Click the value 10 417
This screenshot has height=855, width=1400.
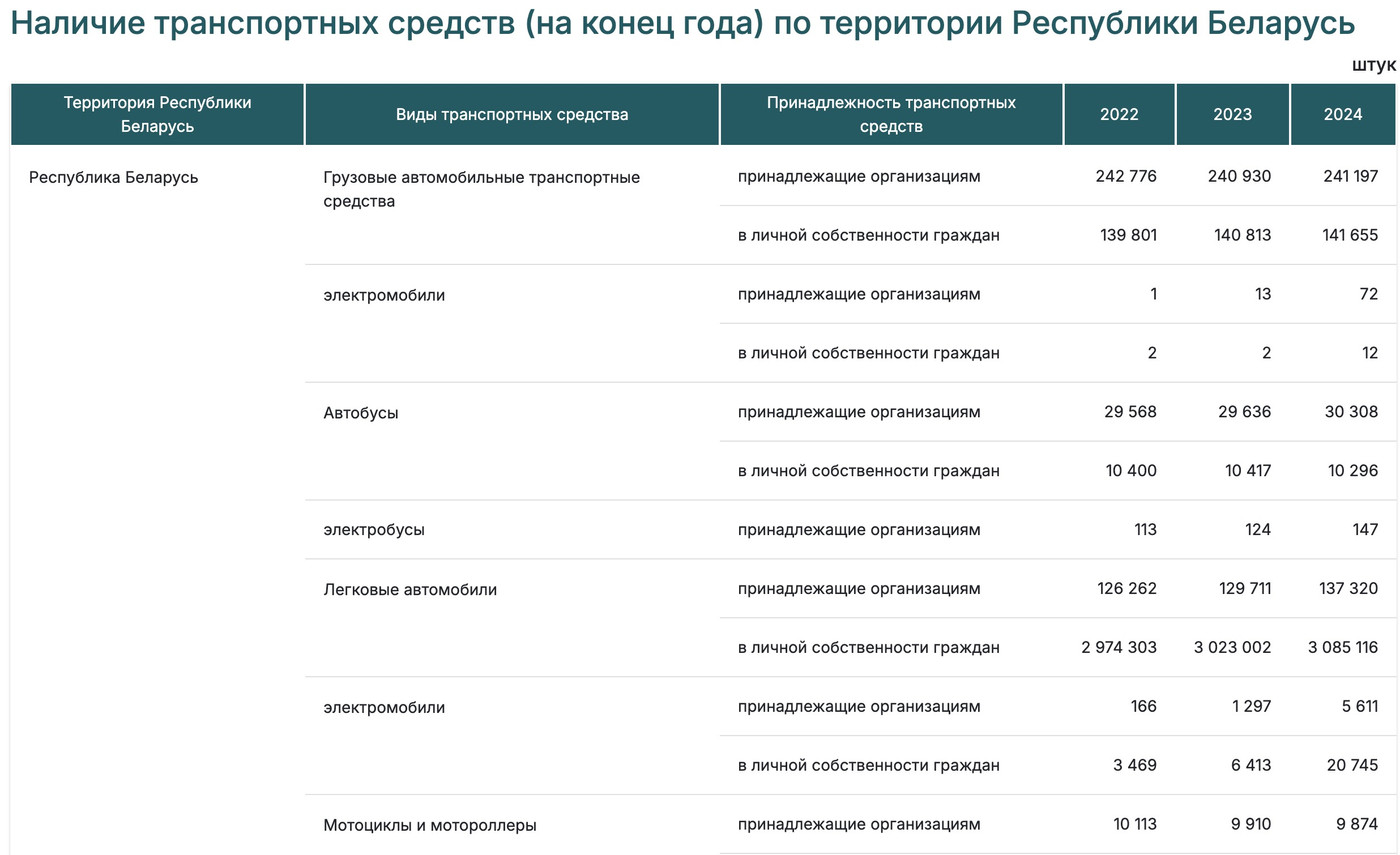tap(1248, 471)
